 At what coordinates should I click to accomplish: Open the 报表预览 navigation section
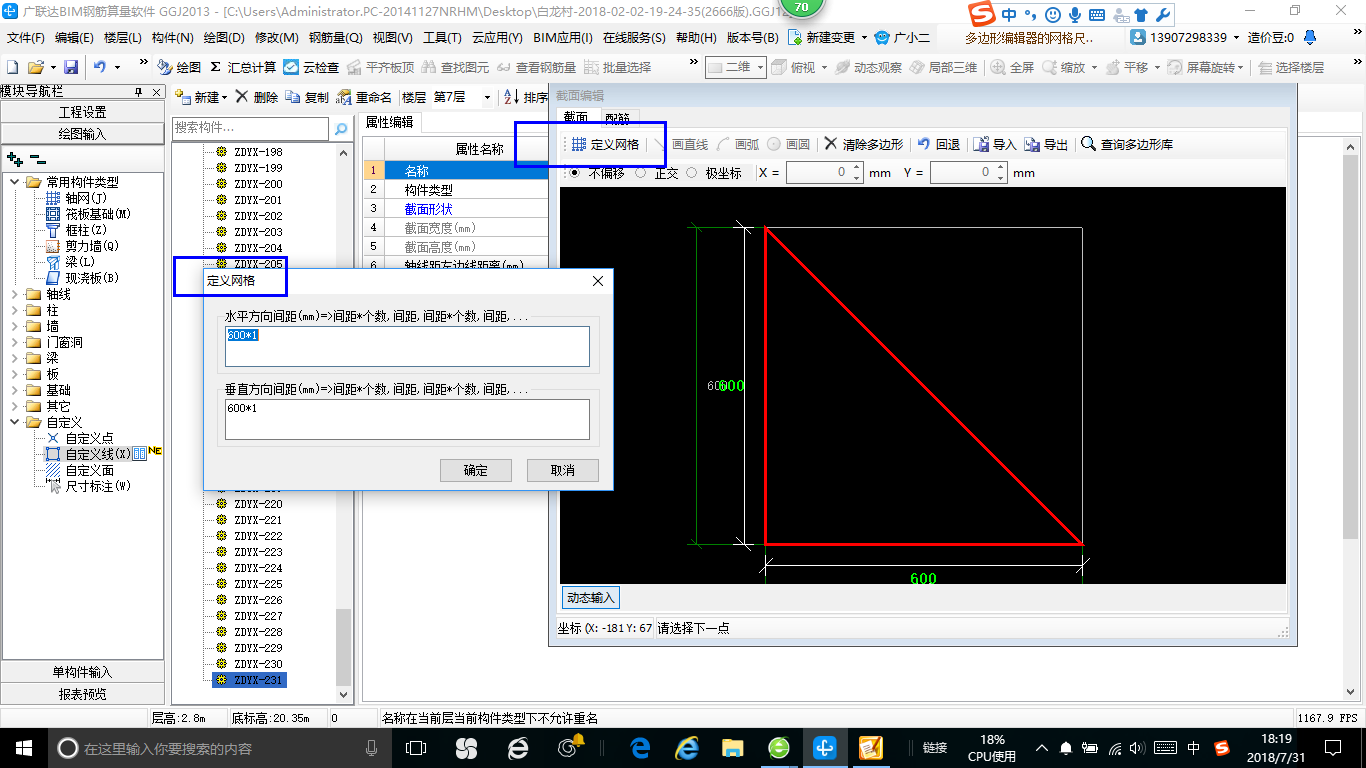point(83,694)
